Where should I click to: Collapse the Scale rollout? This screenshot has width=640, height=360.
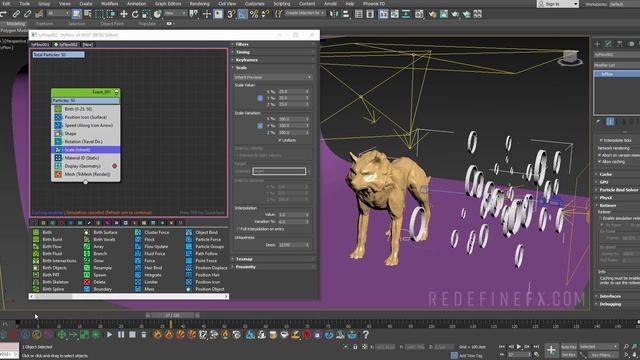coord(274,68)
